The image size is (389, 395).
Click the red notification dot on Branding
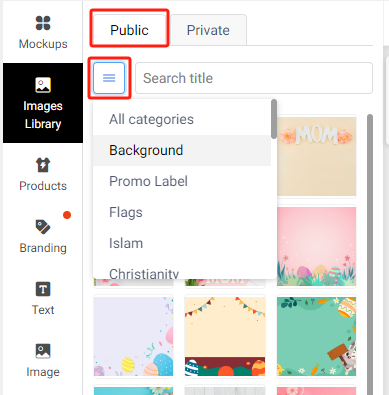click(67, 215)
